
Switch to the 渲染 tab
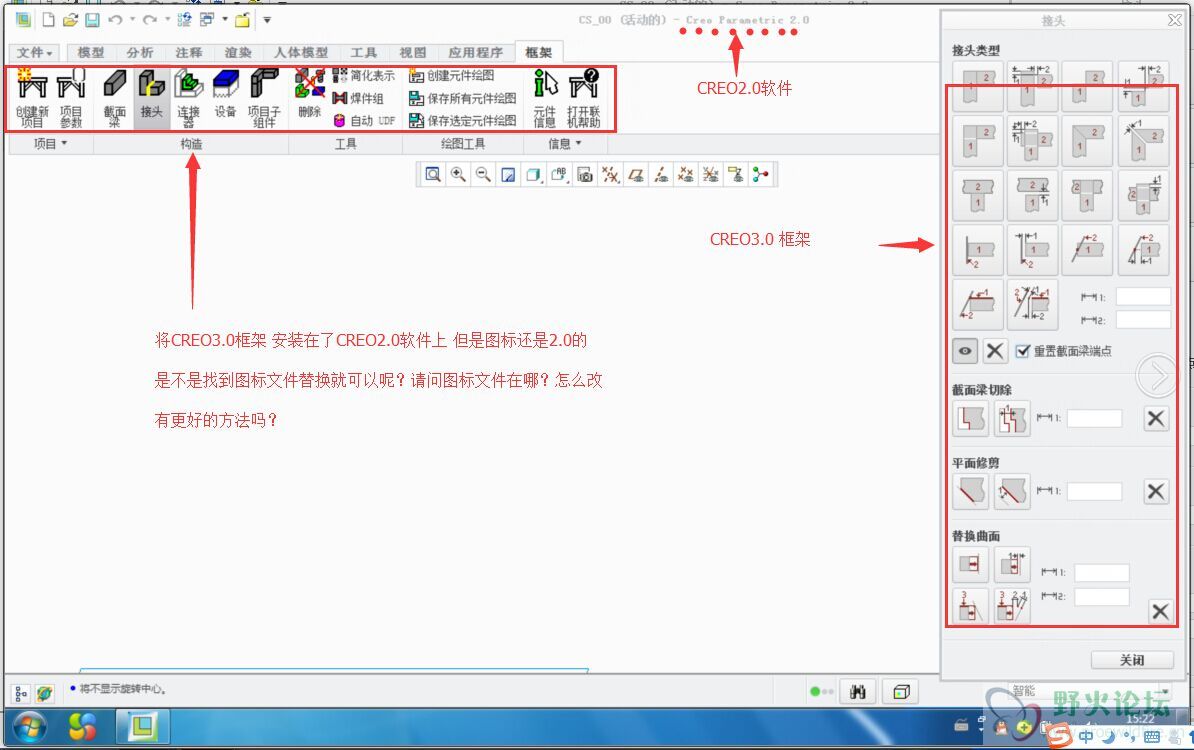pyautogui.click(x=238, y=53)
